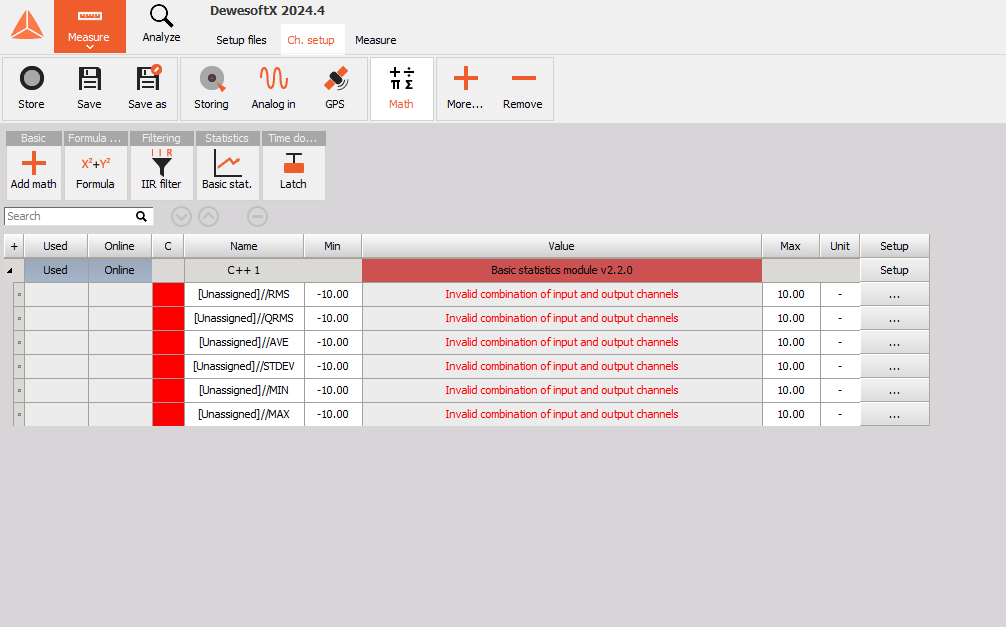Viewport: 1006px width, 627px height.
Task: Click the Name column header
Action: pyautogui.click(x=244, y=246)
